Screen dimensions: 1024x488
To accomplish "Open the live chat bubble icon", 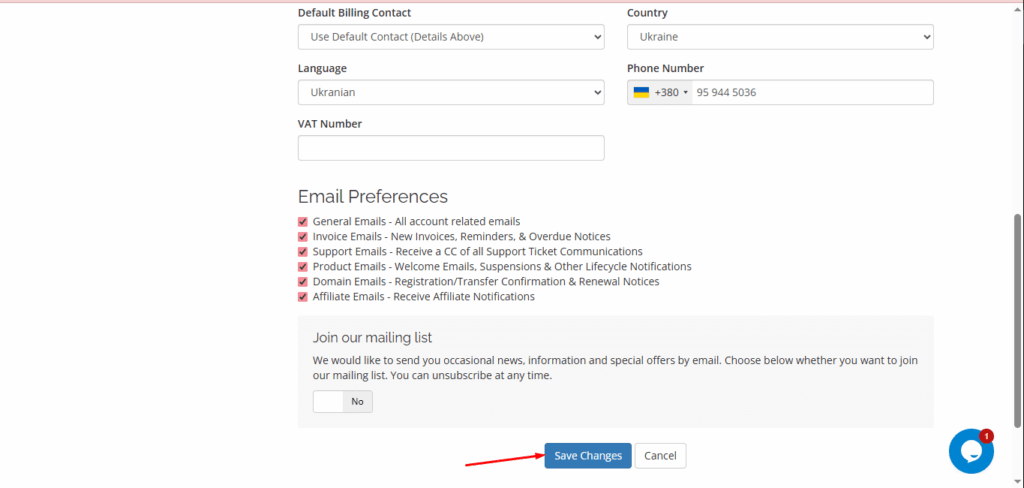I will (970, 452).
